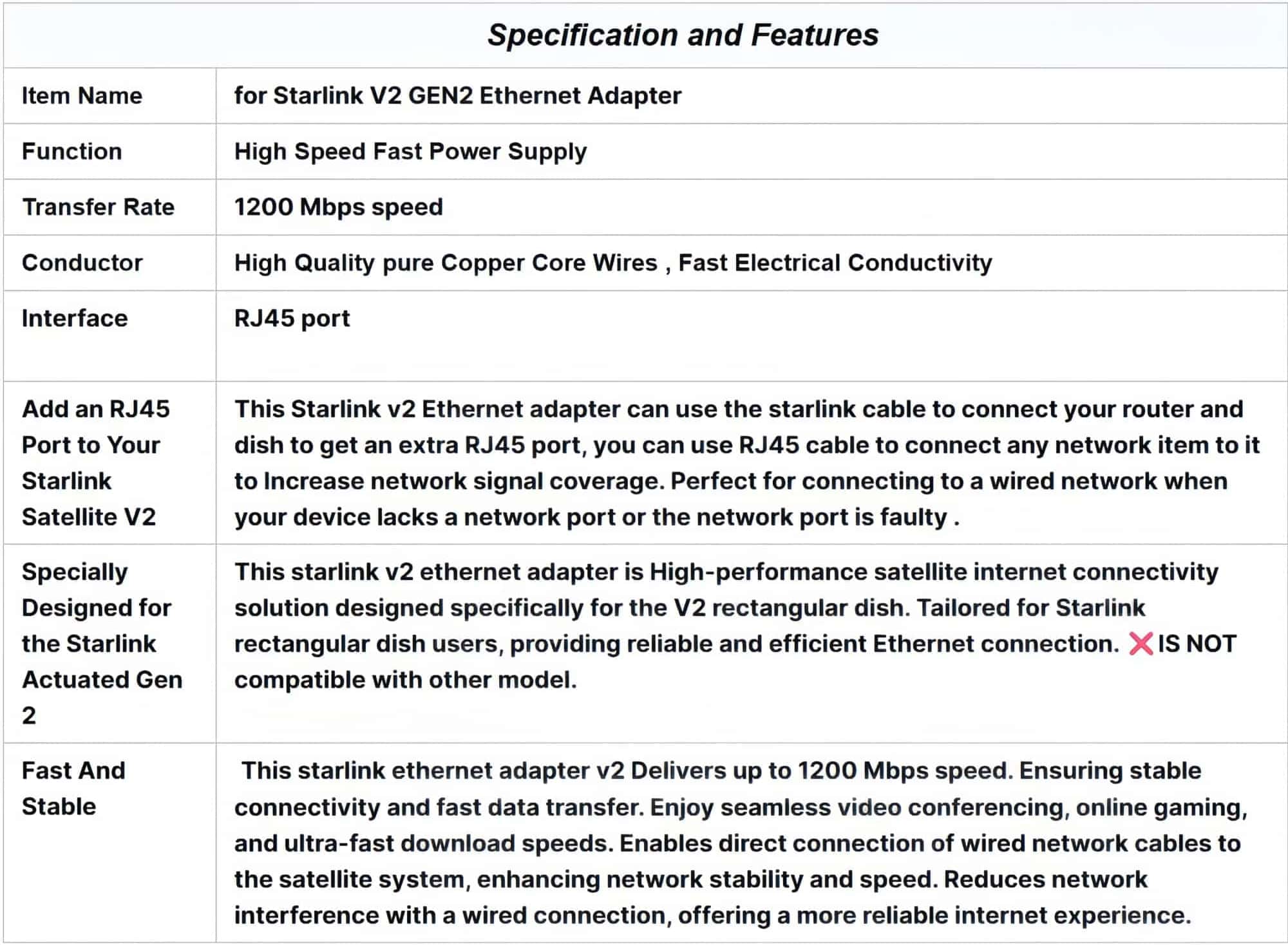Click the "High Quality pure Copper Core Wires" text
The image size is (1288, 945).
tap(446, 263)
